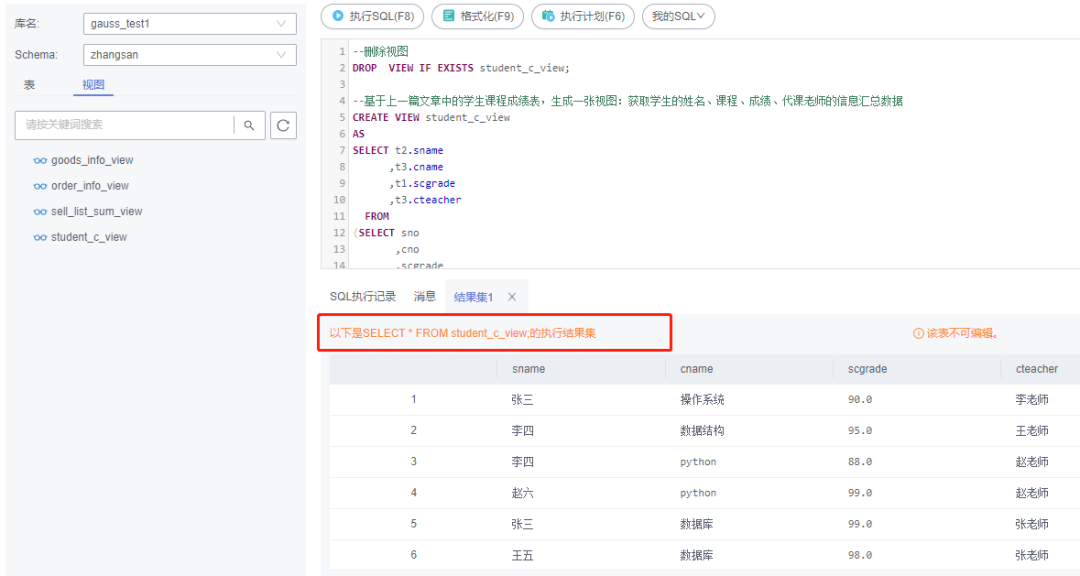Image resolution: width=1080 pixels, height=576 pixels.
Task: Click the order_info_view glasses icon
Action: [40, 186]
